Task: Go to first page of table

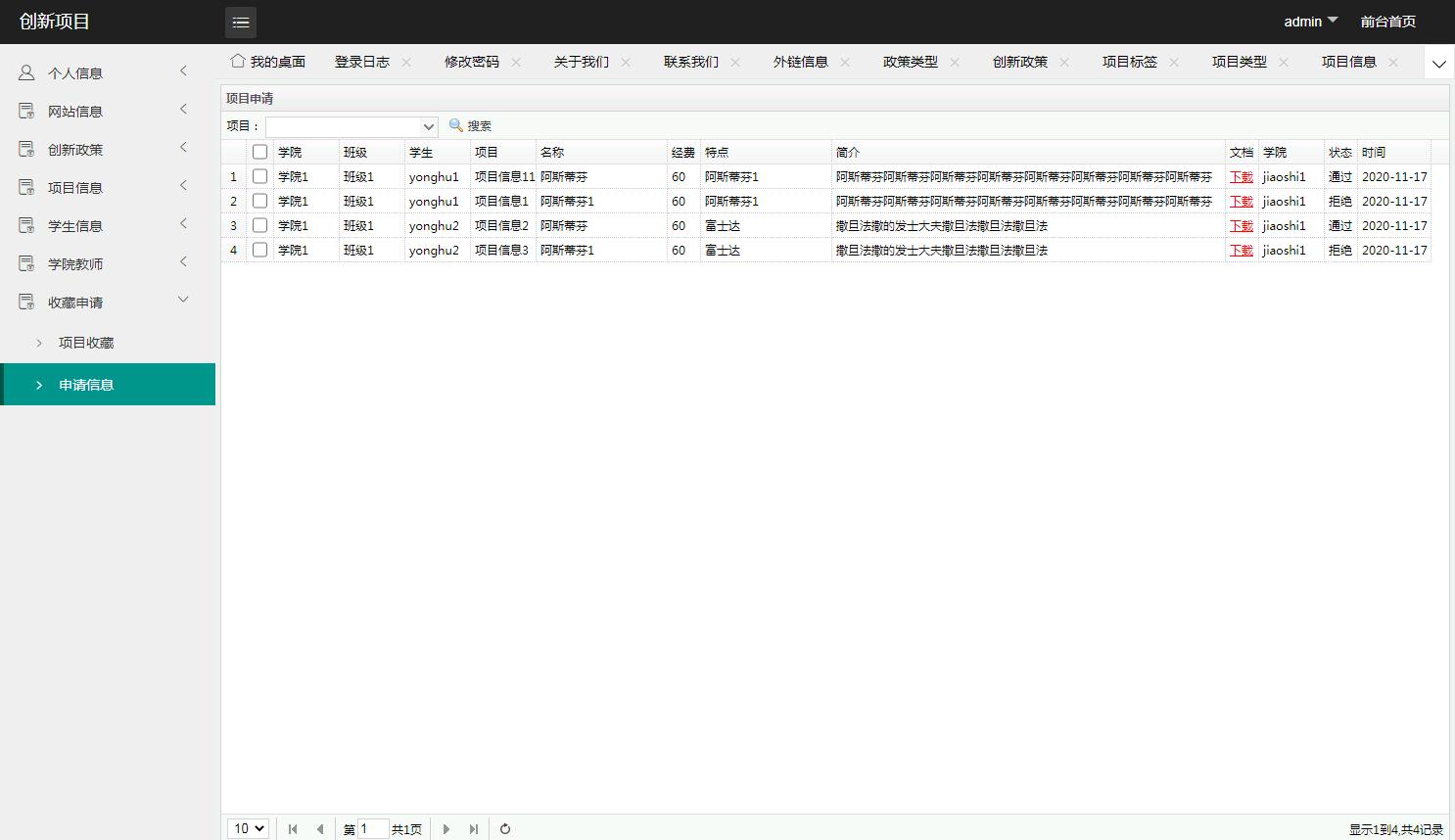Action: (293, 829)
